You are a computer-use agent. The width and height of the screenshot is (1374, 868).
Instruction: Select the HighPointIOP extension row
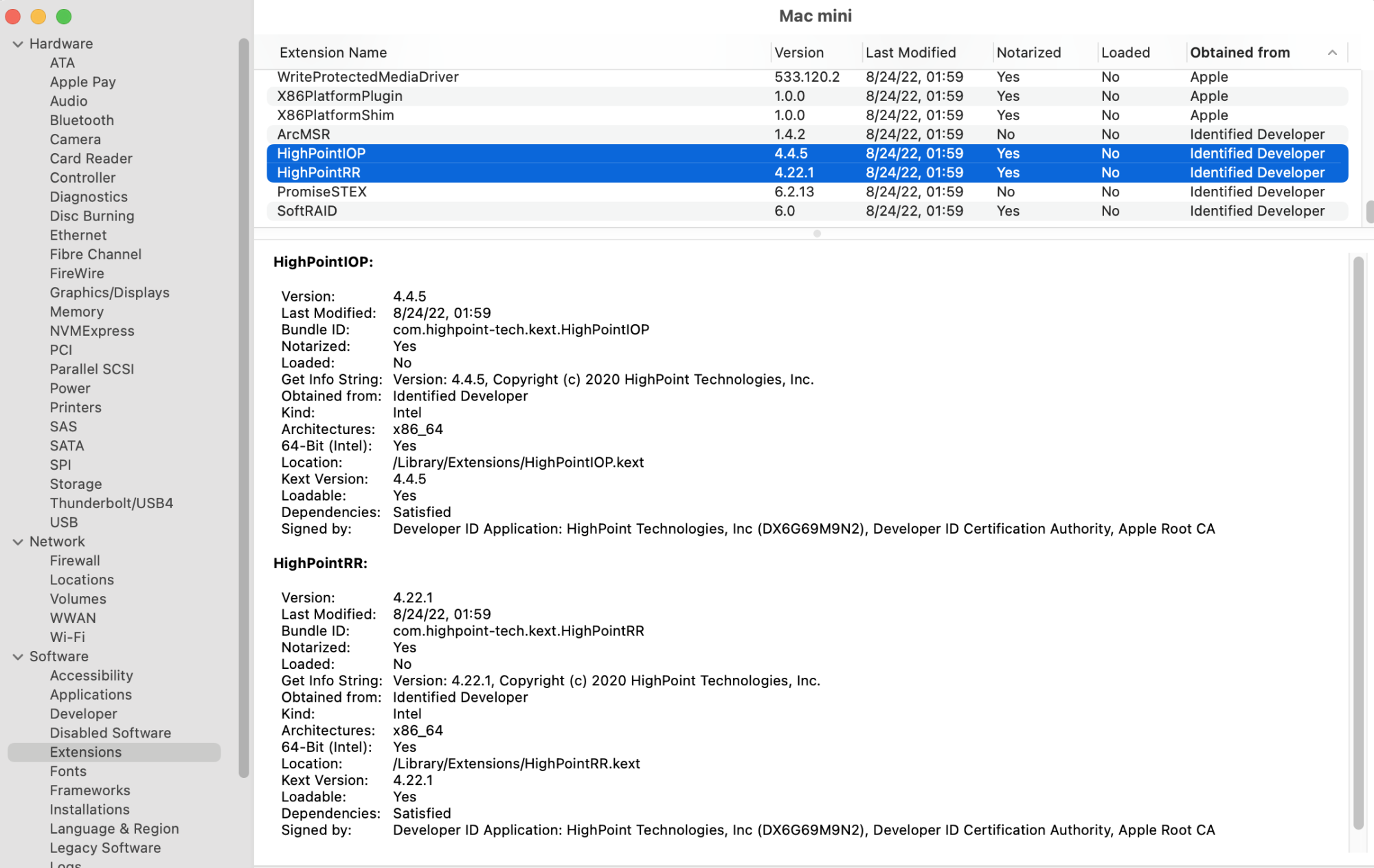click(x=807, y=154)
